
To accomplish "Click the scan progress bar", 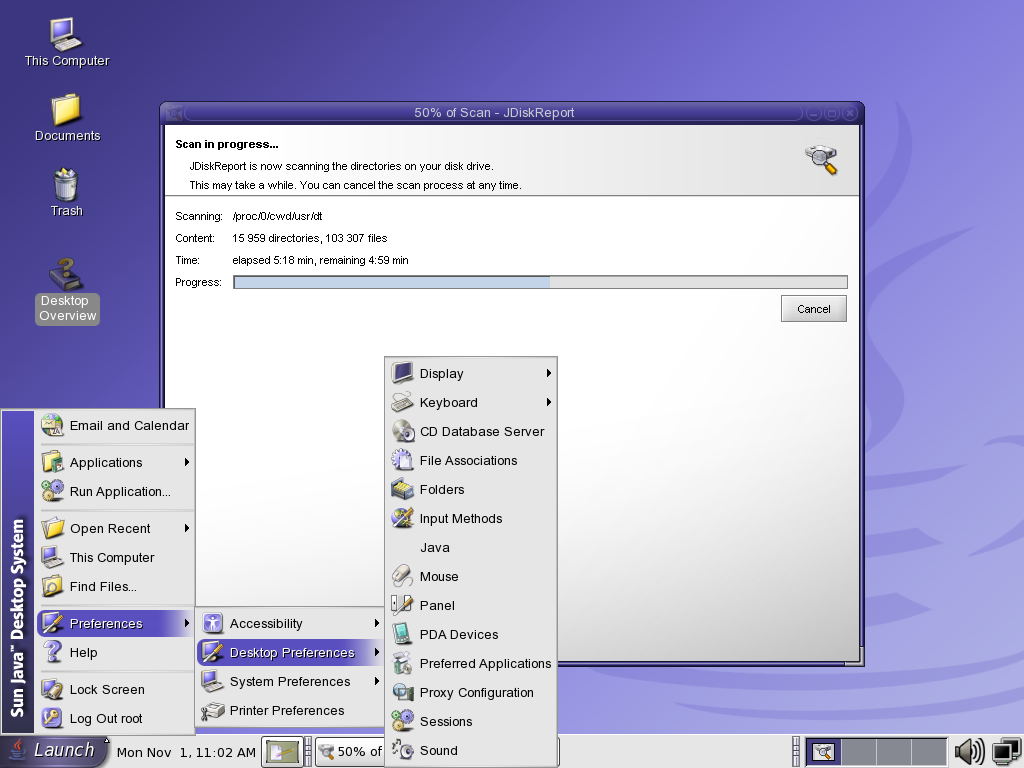I will [x=540, y=282].
